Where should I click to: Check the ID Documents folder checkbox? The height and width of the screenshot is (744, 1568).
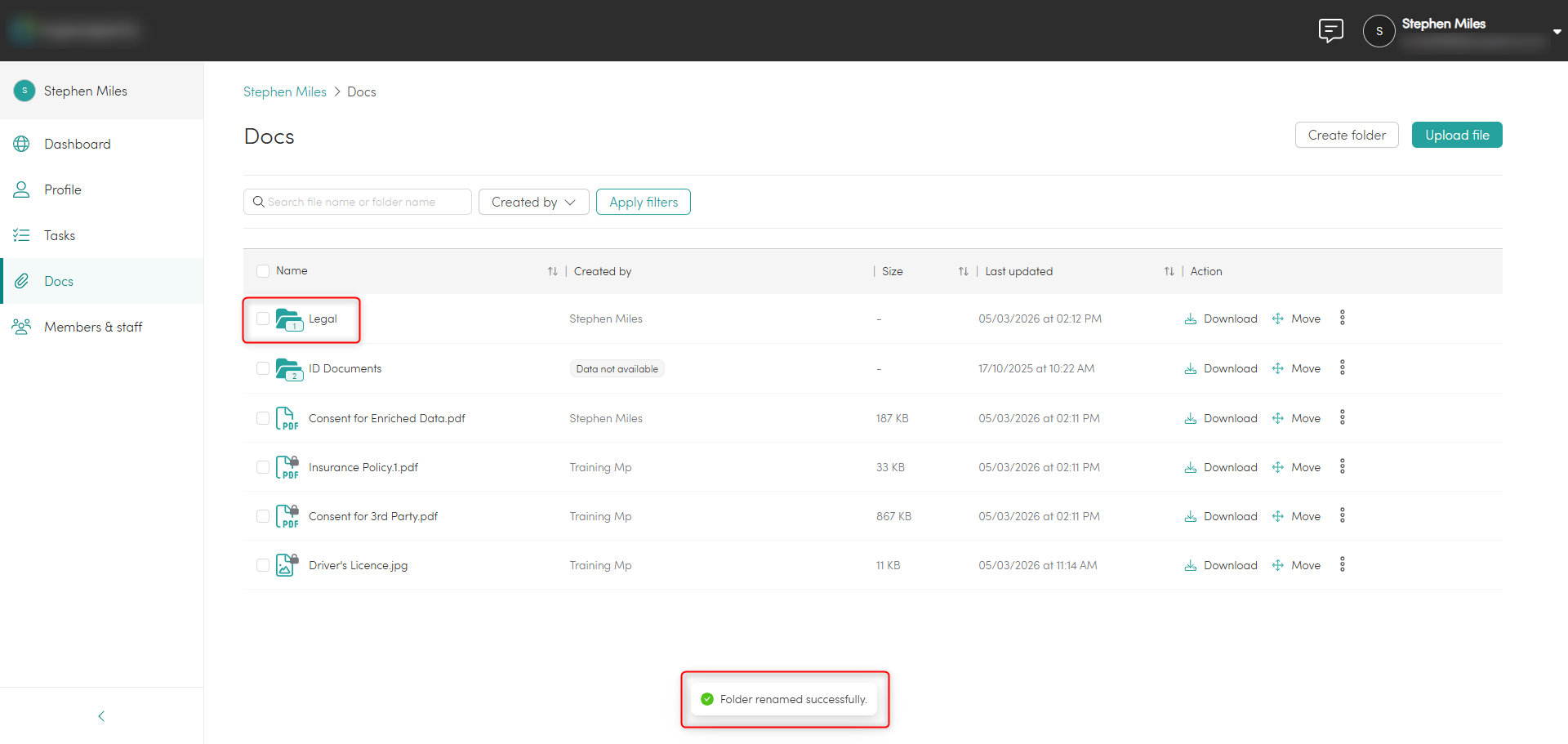[x=263, y=368]
